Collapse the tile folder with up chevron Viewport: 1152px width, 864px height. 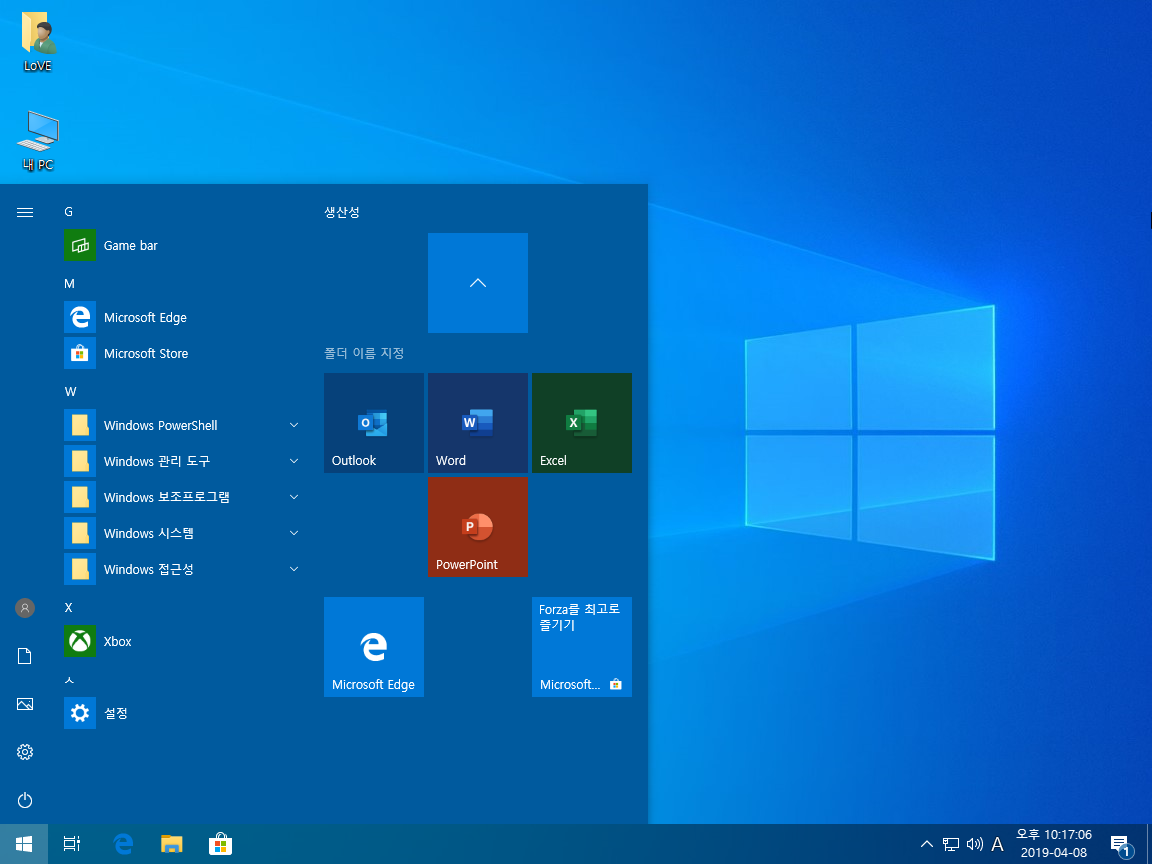pyautogui.click(x=478, y=283)
